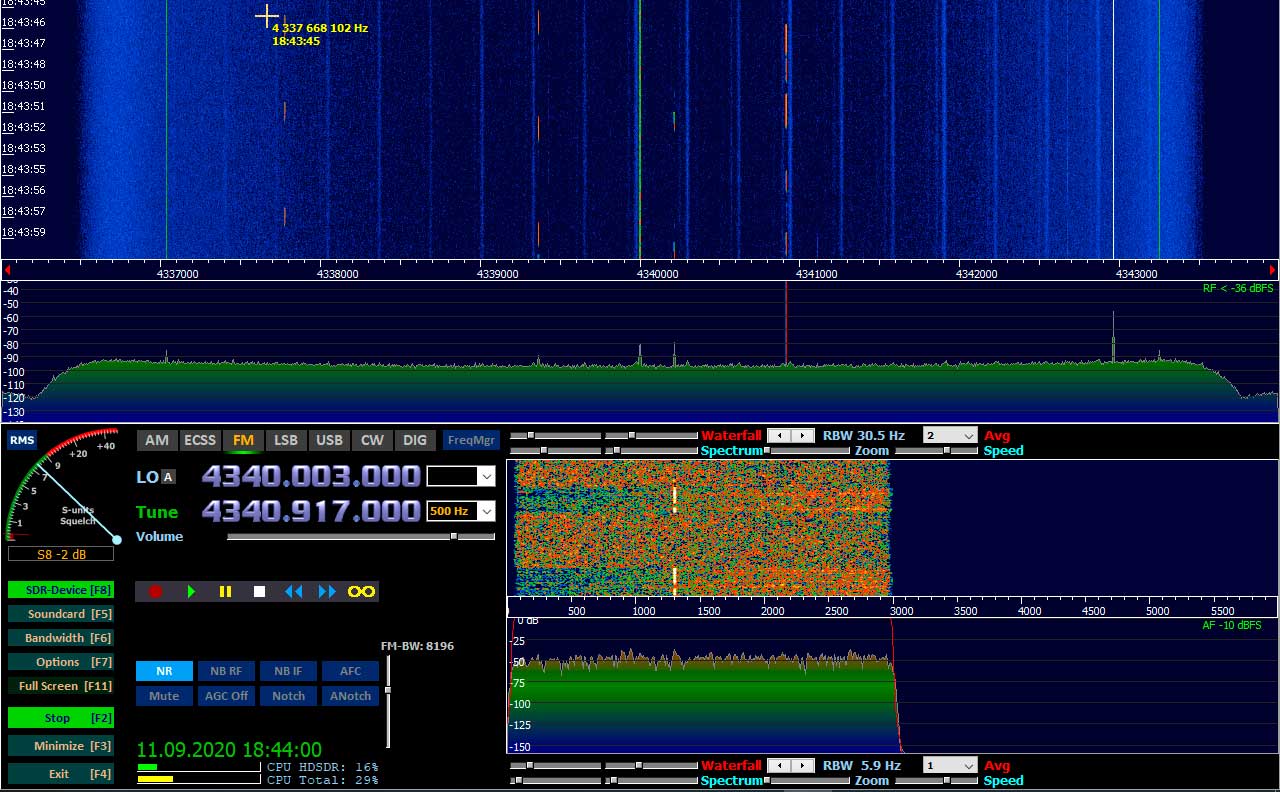
Task: Adjust the AF display Speed slider
Action: pos(936,781)
